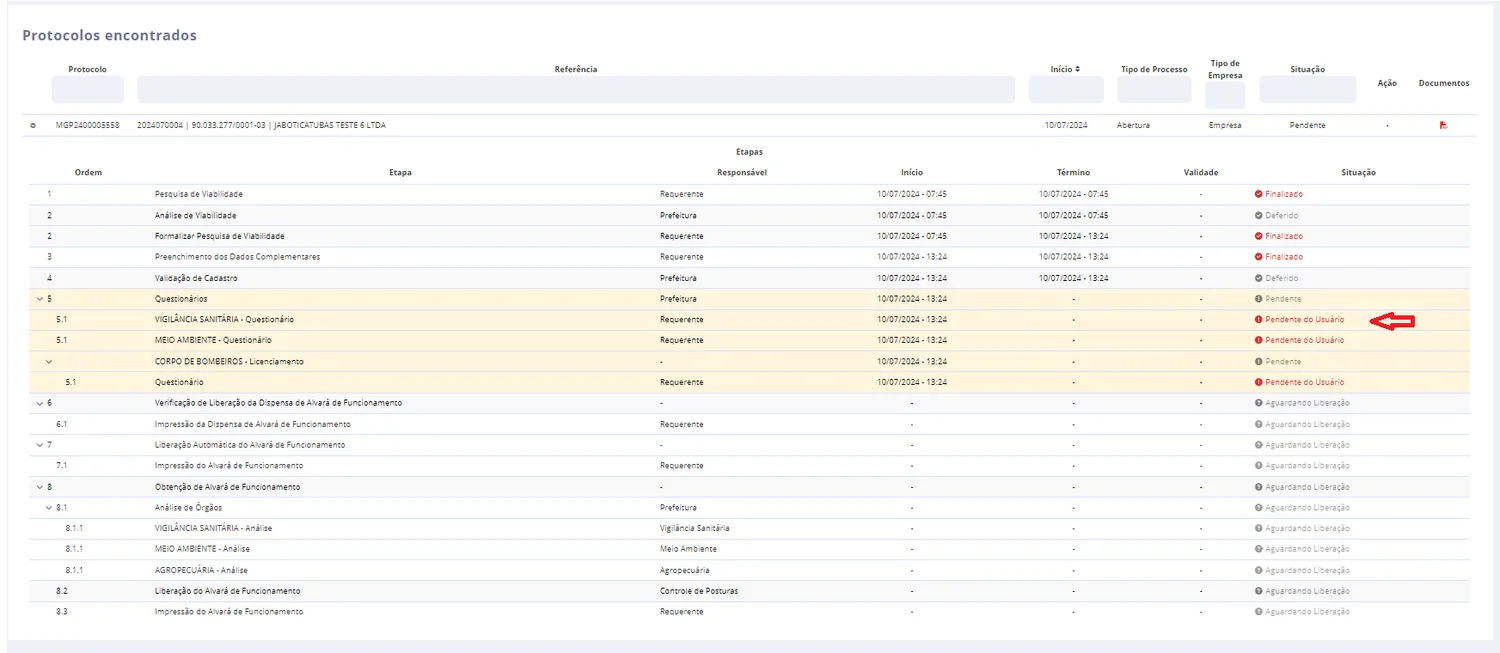Click the Finalizado check icon for Pesquisa de Viabilidade
This screenshot has width=1500, height=653.
pyautogui.click(x=1259, y=194)
